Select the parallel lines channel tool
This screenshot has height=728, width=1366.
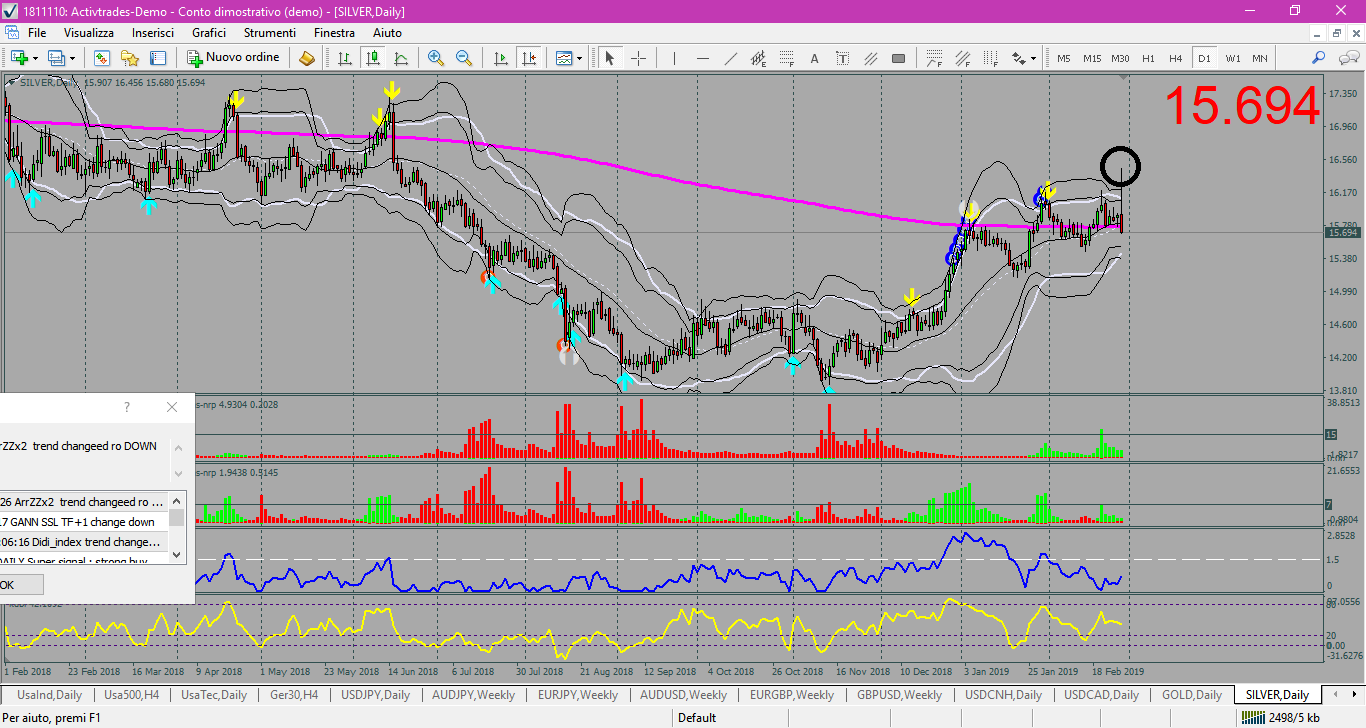tap(870, 58)
